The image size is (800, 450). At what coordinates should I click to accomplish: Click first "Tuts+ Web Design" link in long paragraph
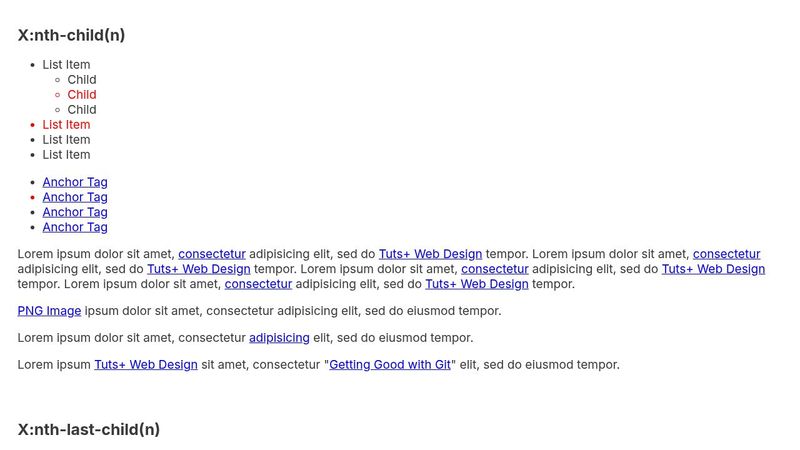[x=430, y=254]
